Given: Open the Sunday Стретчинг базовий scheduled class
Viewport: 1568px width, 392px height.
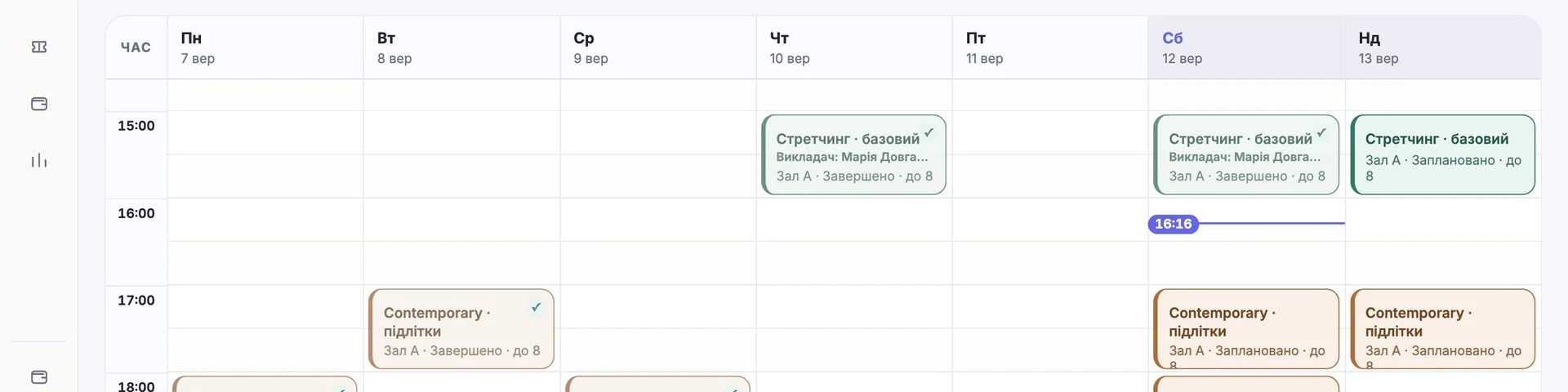Looking at the screenshot, I should click(1443, 155).
